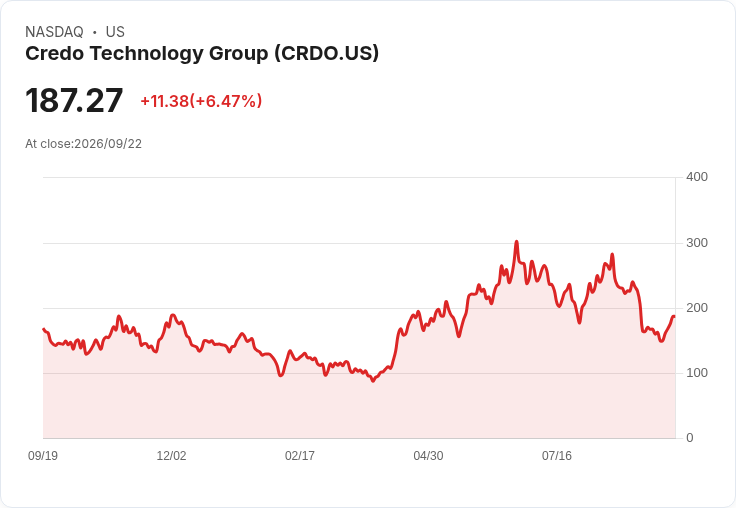The image size is (736, 508).
Task: Click the Credo Technology Group (CRDO.US) title
Action: [202, 54]
